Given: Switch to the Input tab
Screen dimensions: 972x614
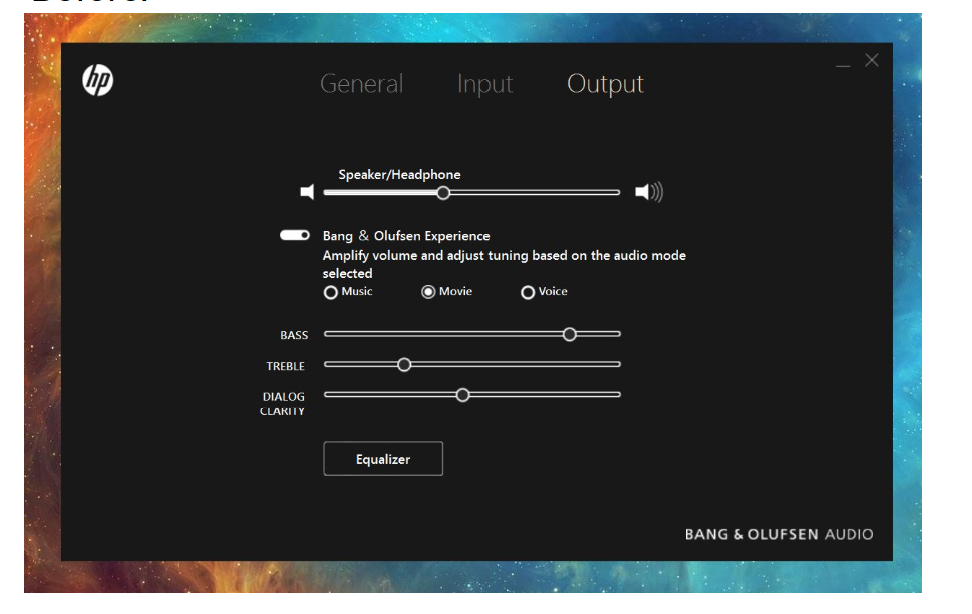Looking at the screenshot, I should [x=485, y=84].
